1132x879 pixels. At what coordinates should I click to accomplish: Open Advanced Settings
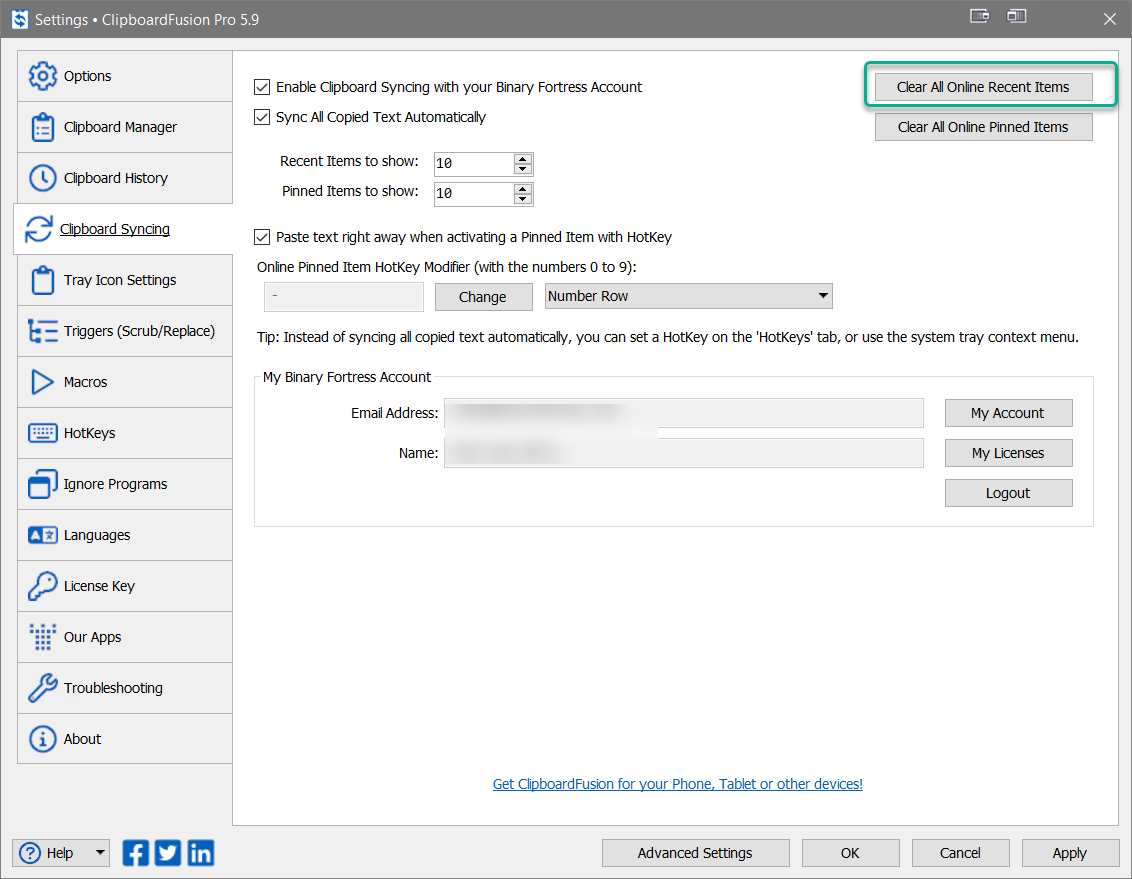point(695,853)
